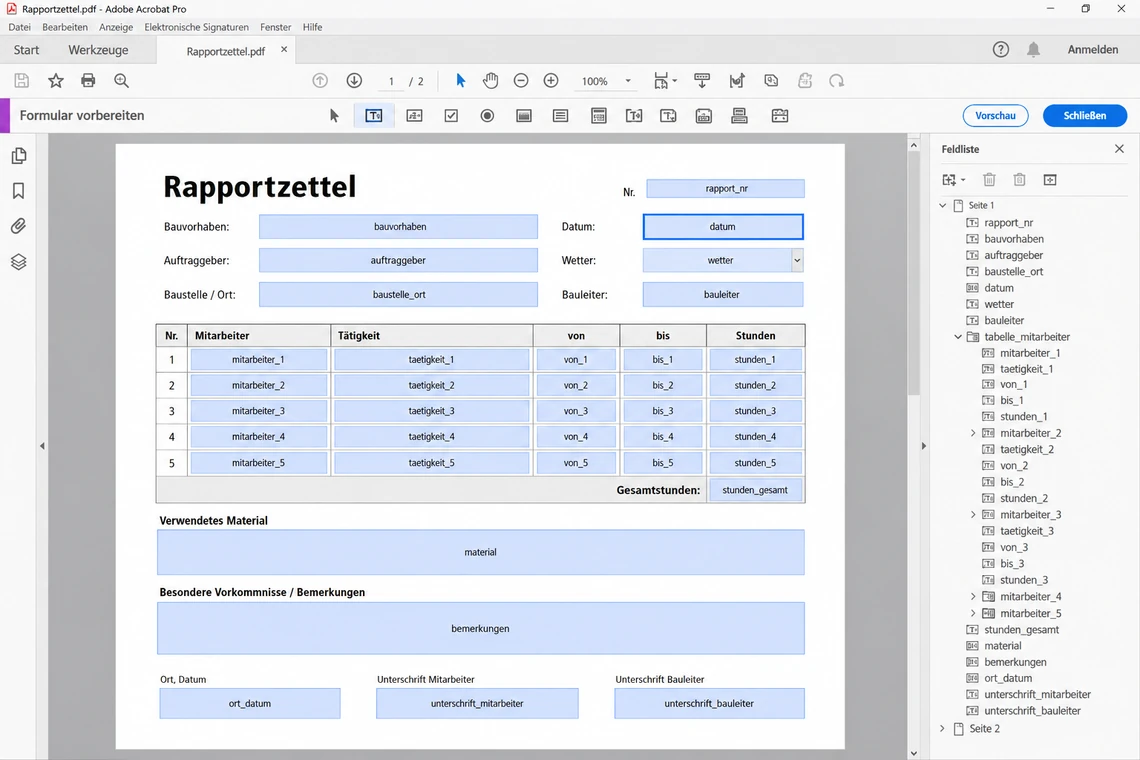The height and width of the screenshot is (760, 1140).
Task: Click the page number input field
Action: point(391,81)
